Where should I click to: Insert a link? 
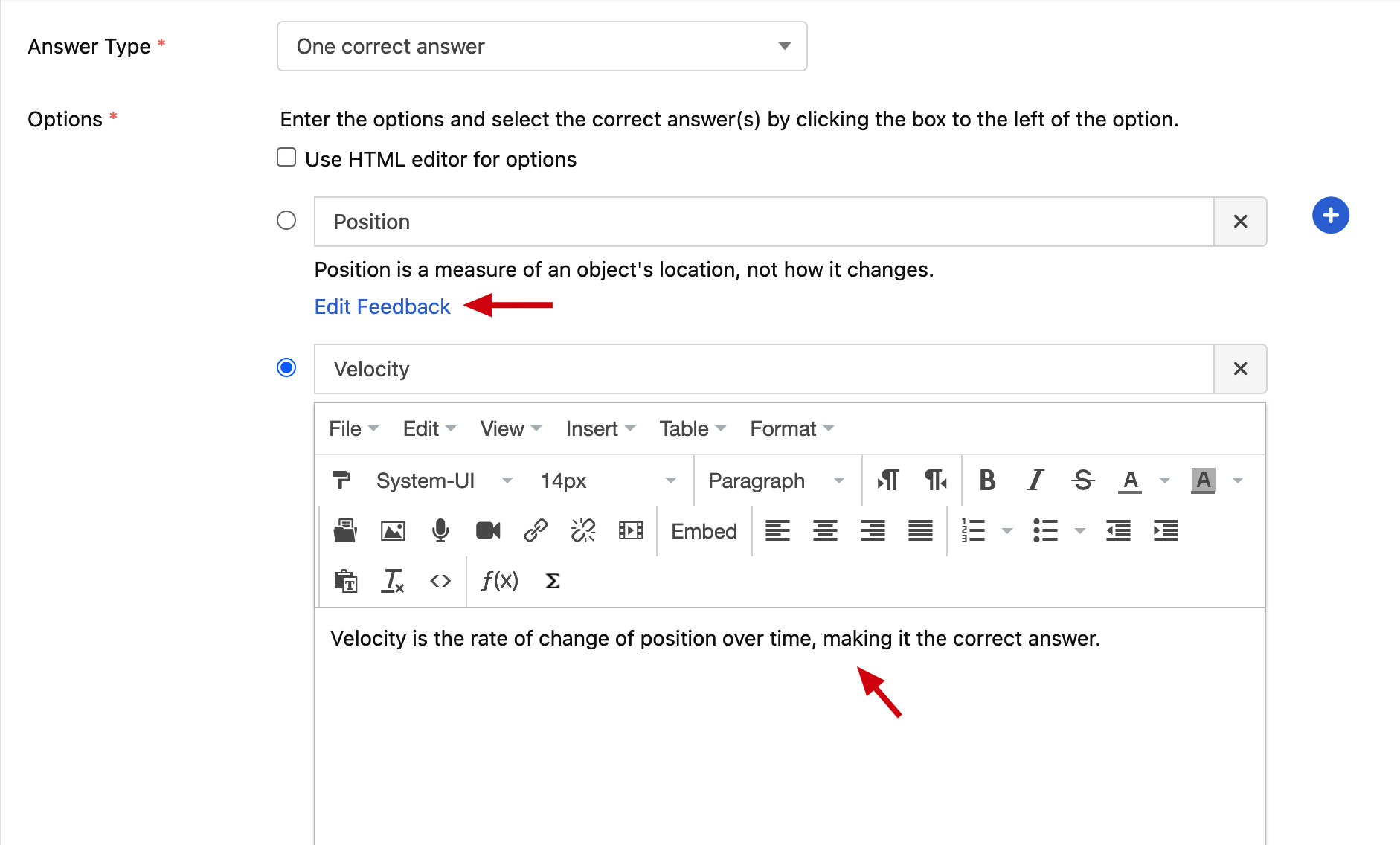click(x=536, y=530)
